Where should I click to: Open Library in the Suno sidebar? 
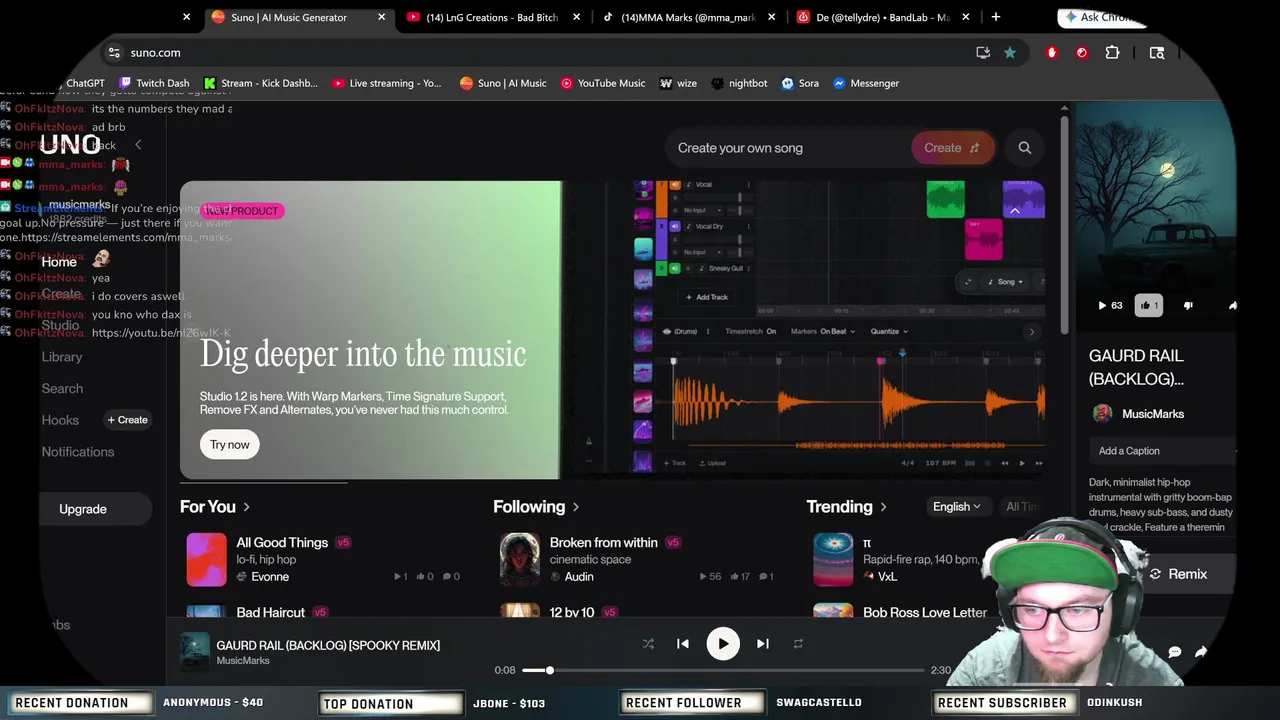(62, 357)
